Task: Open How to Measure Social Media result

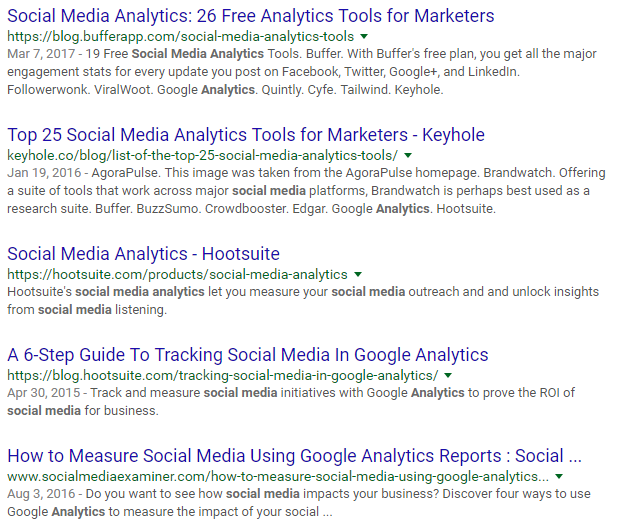Action: point(294,456)
